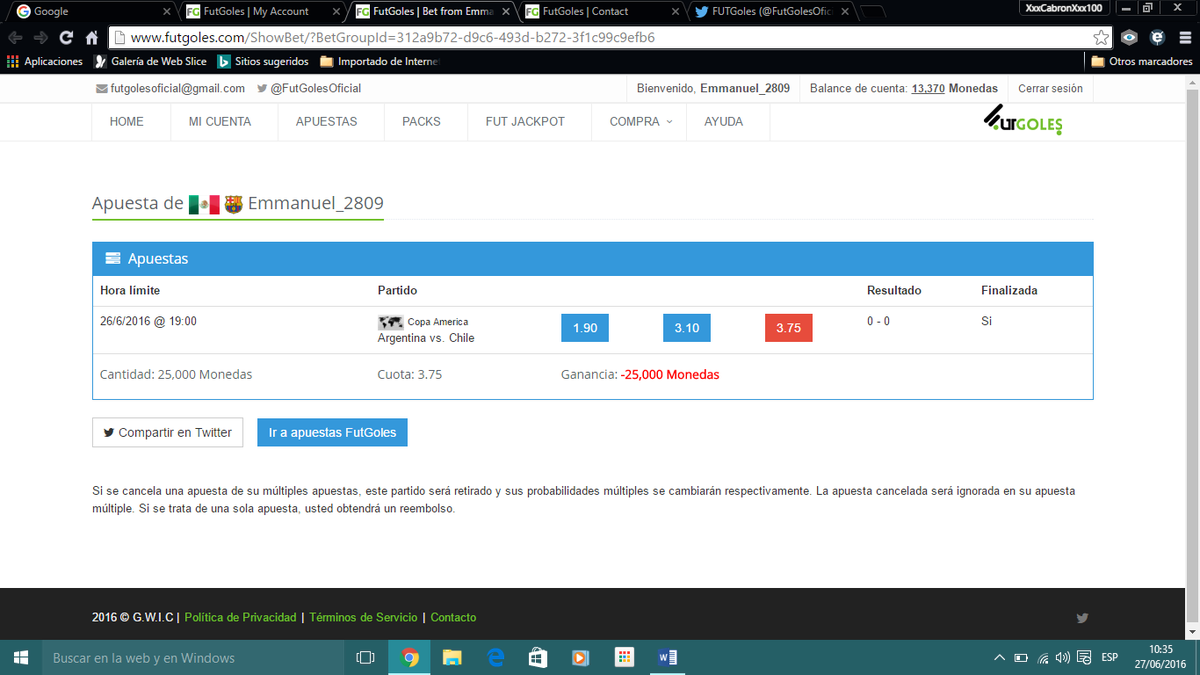Expand the COMPRA dropdown menu
Screen dimensions: 1200x675
click(x=641, y=122)
